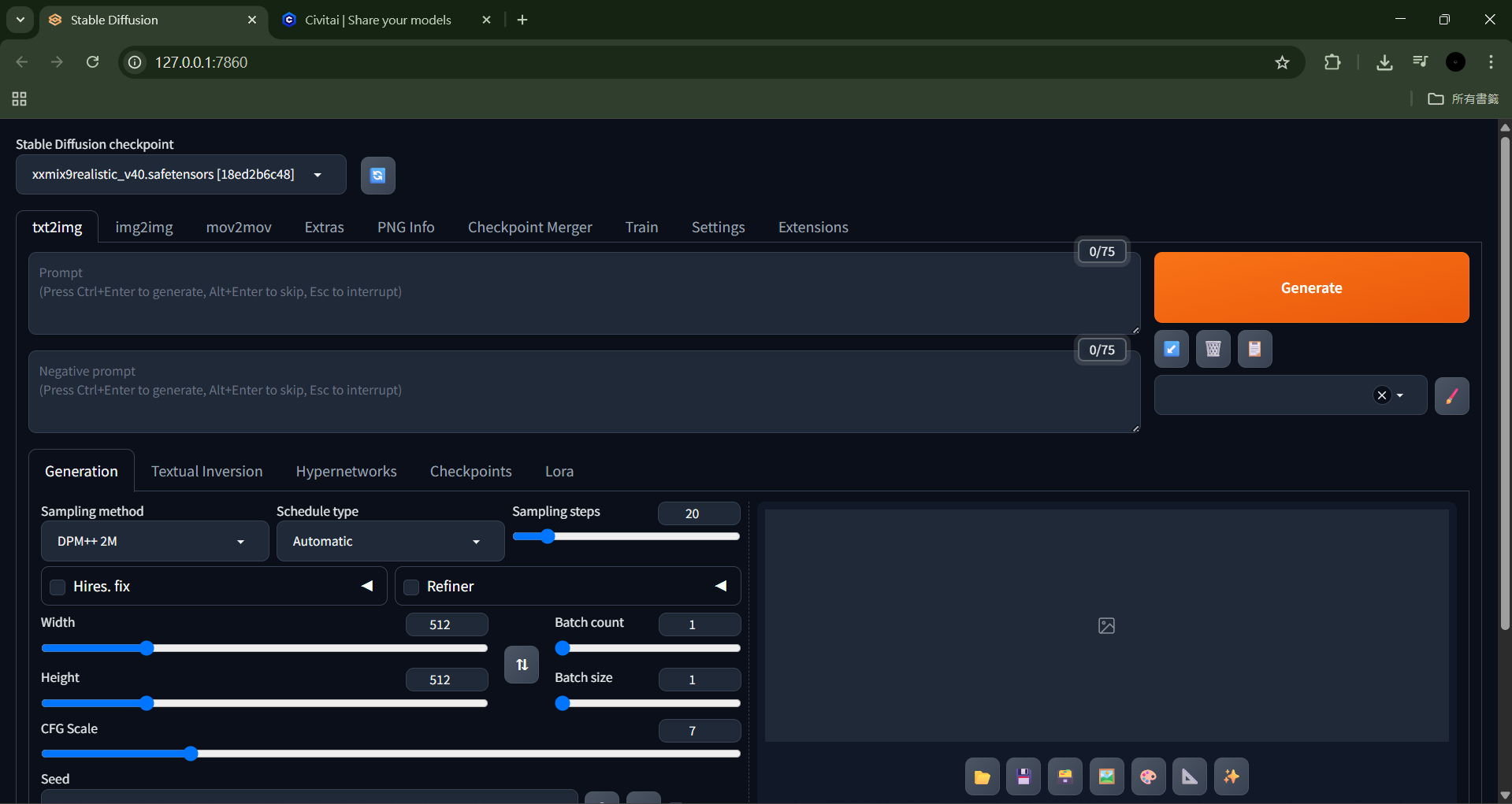Viewport: 1512px width, 804px height.
Task: Click the CFG Scale slider handle
Action: click(x=191, y=754)
